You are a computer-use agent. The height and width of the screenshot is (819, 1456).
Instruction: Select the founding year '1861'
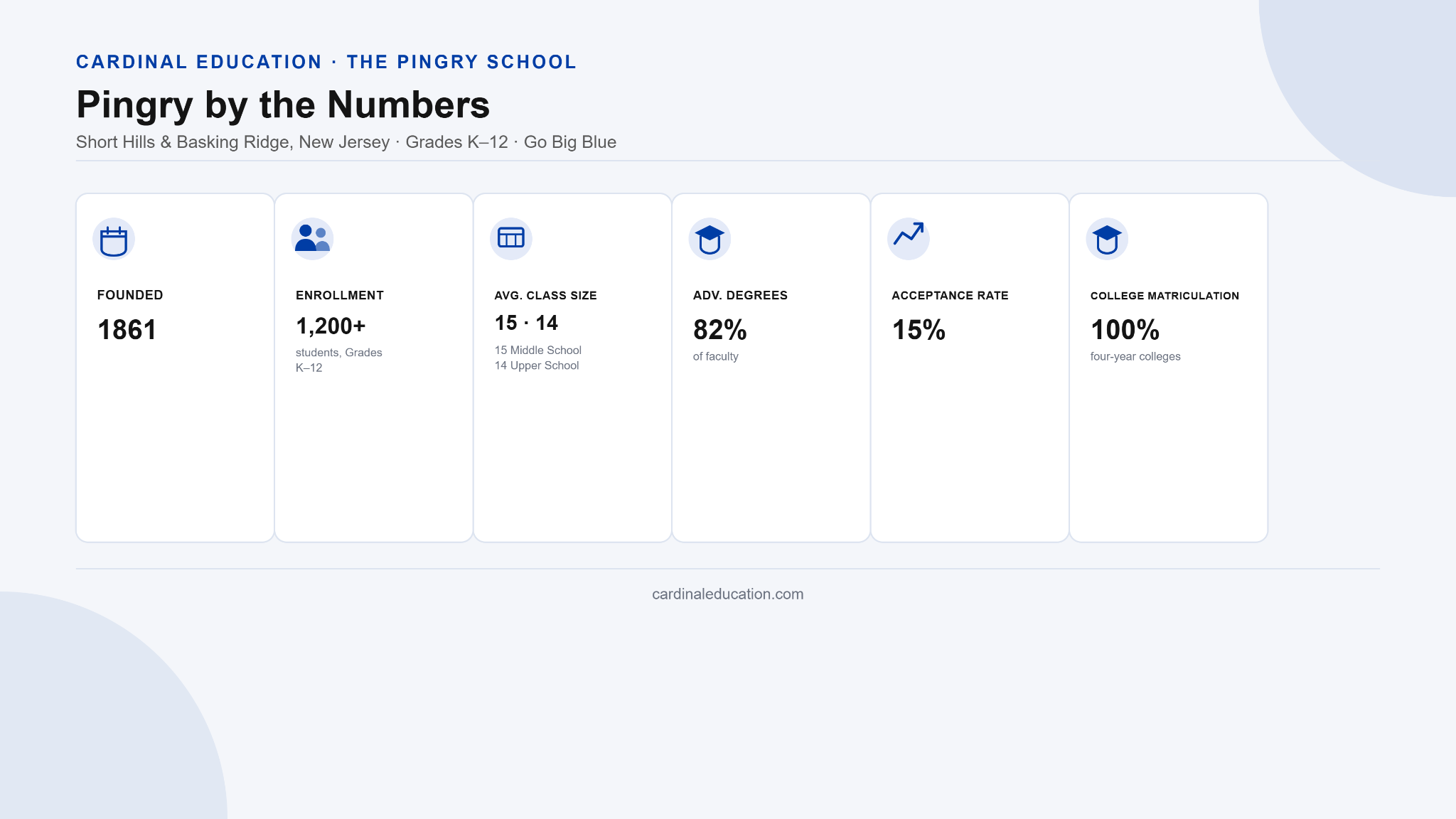pyautogui.click(x=127, y=330)
